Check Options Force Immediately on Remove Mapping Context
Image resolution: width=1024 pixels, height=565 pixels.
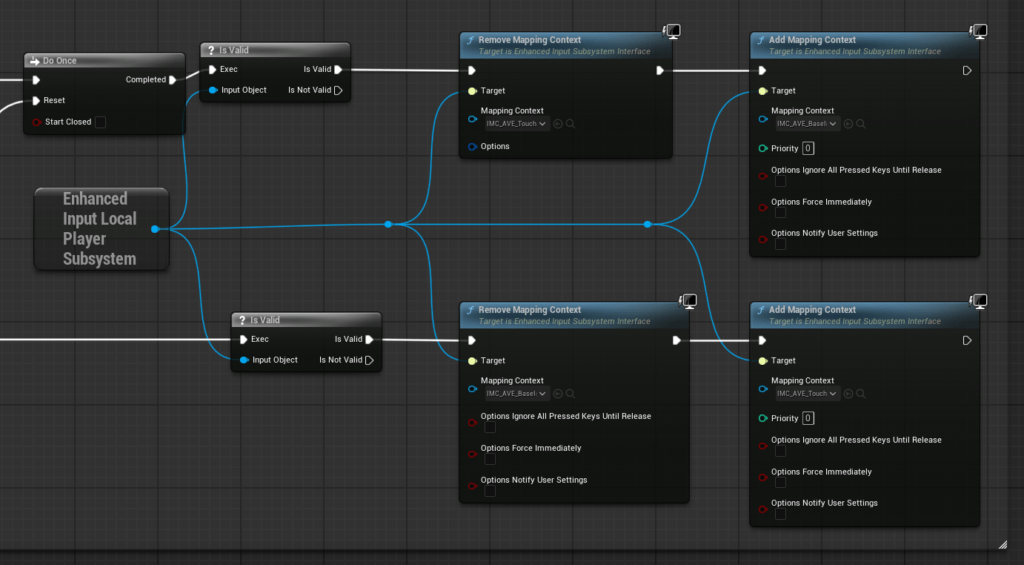click(490, 460)
